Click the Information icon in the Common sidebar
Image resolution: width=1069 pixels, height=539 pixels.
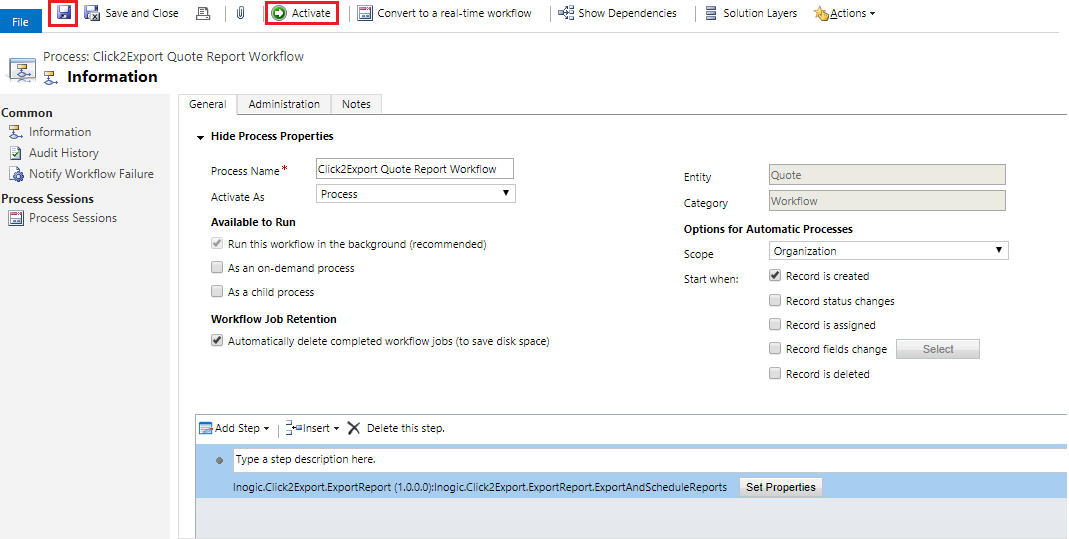tap(16, 132)
